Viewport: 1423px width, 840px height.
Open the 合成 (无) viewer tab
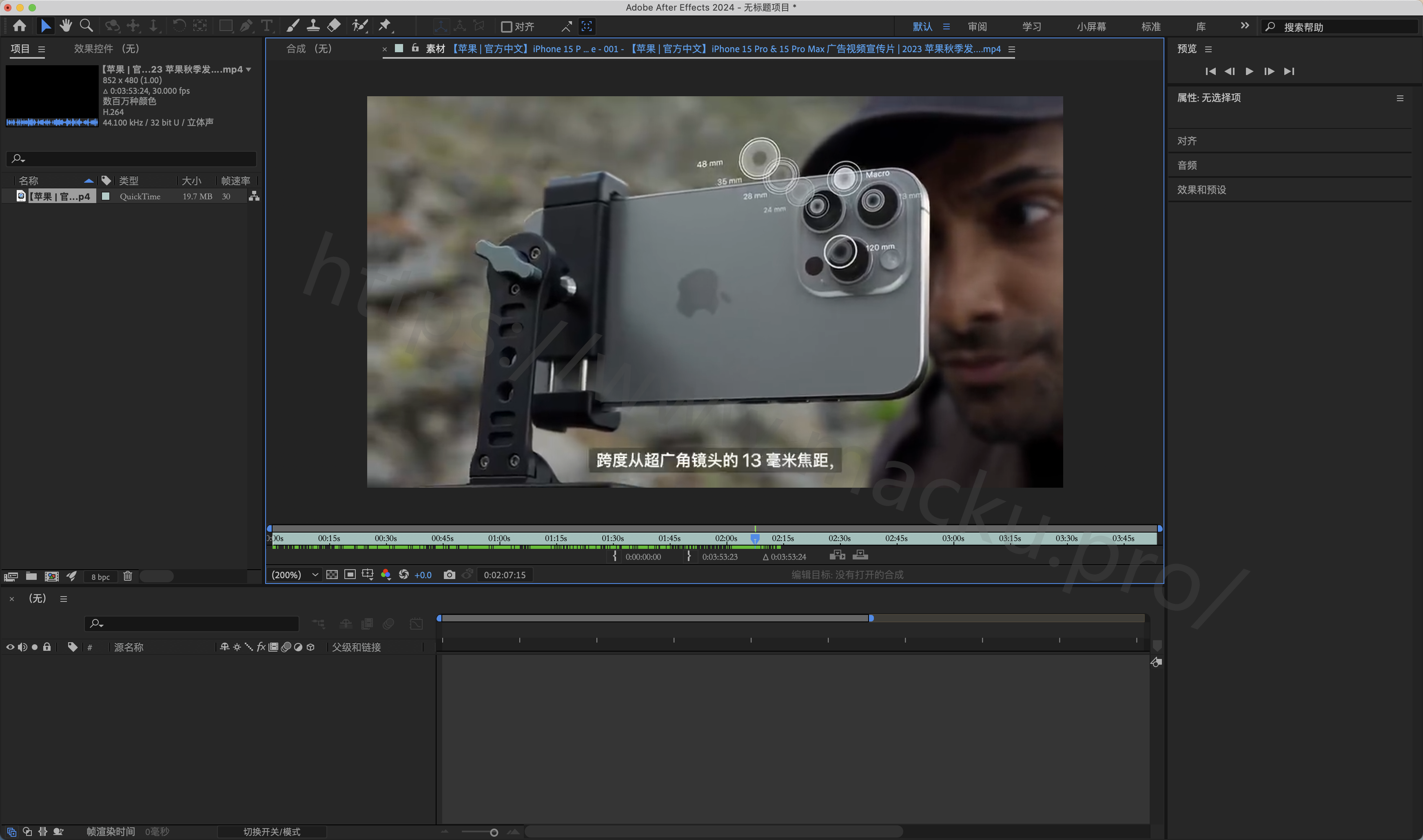[x=308, y=49]
